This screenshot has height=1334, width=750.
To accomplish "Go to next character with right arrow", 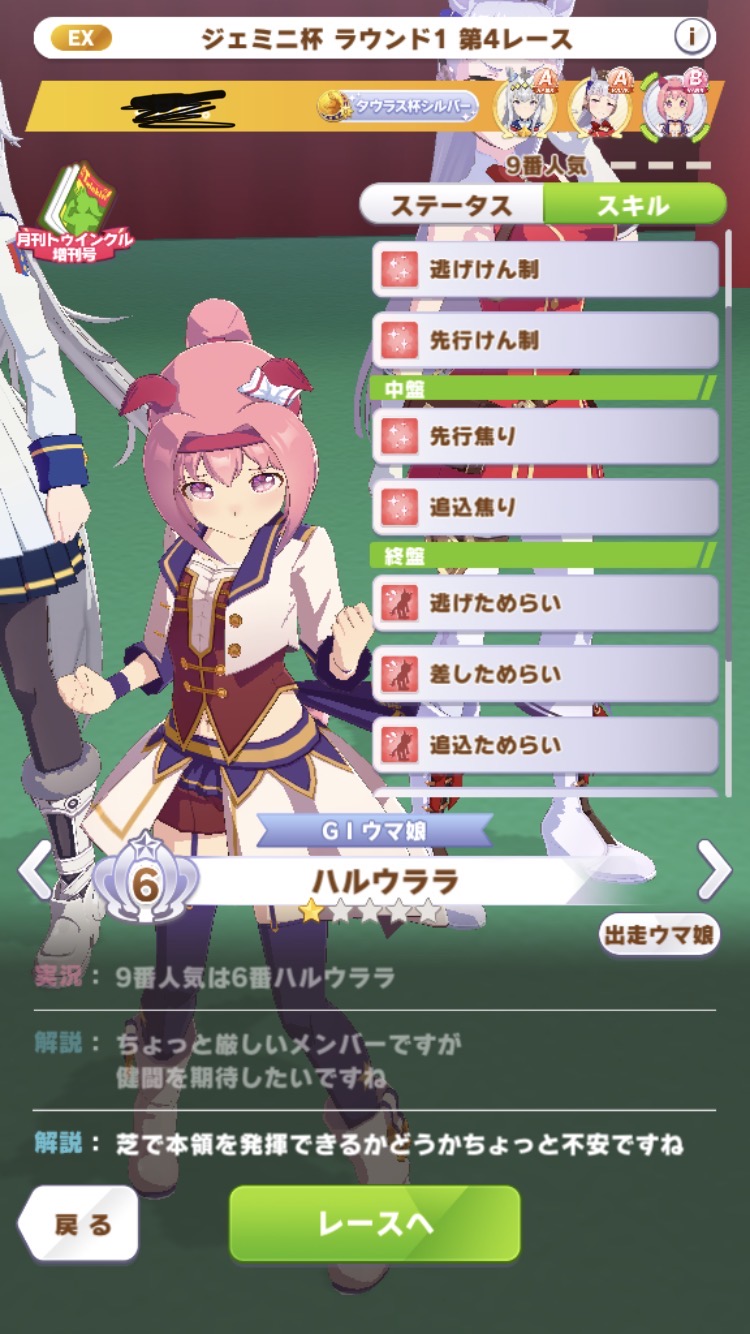I will coord(714,869).
